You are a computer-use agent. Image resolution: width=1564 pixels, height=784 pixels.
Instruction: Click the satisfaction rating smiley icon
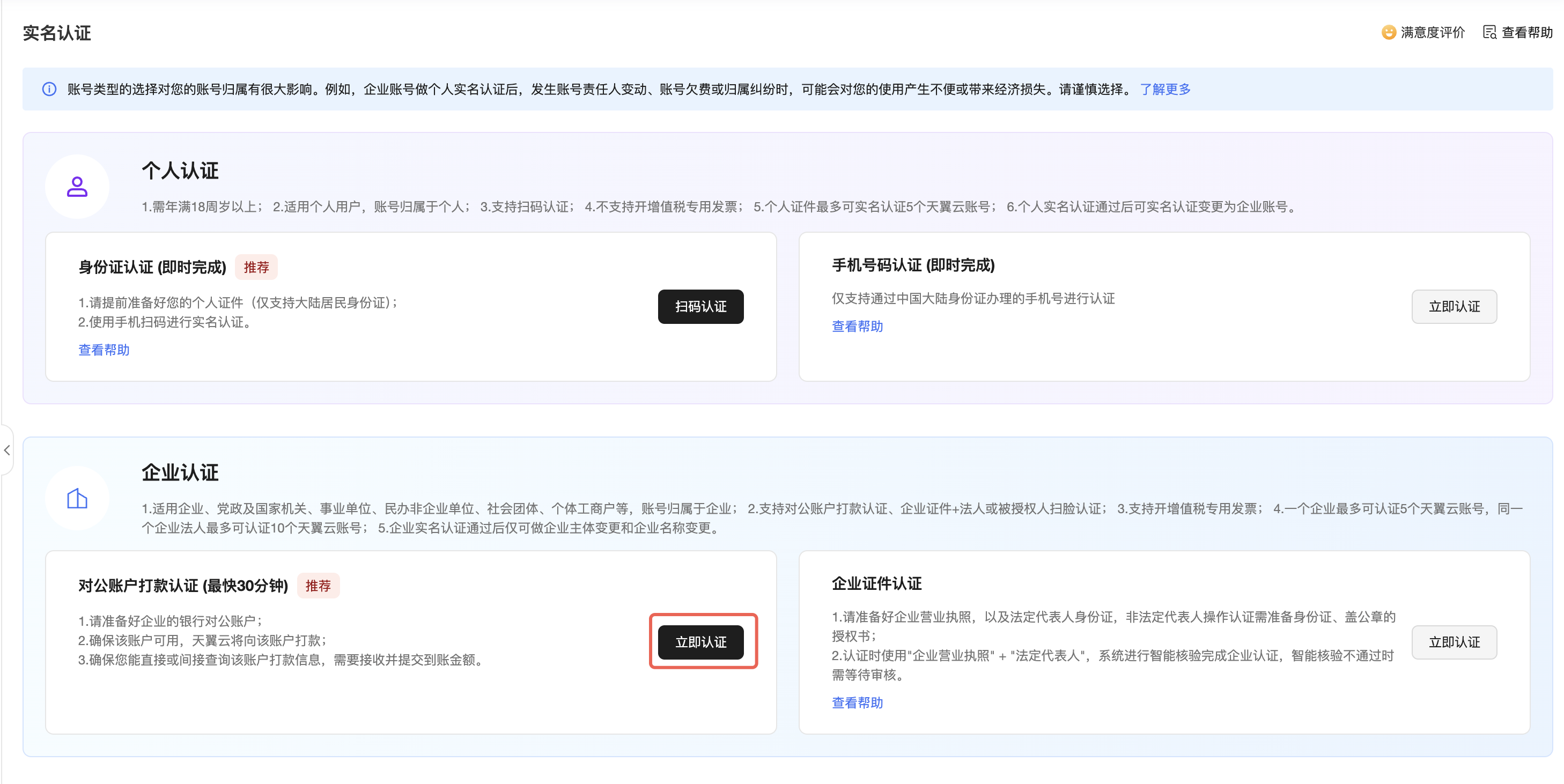coord(1389,32)
